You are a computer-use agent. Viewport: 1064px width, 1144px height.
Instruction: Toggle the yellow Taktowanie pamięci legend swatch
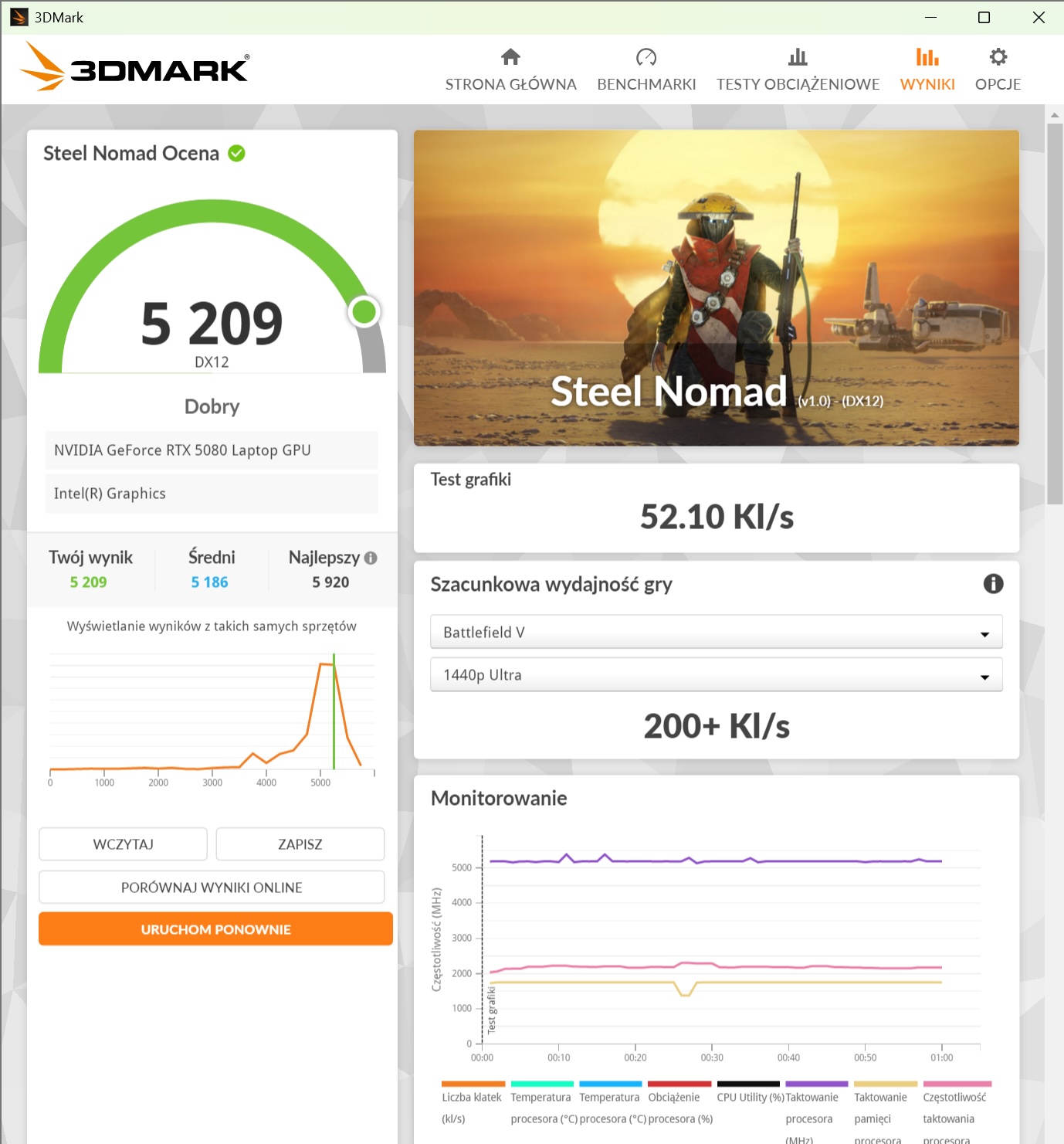tap(886, 1084)
